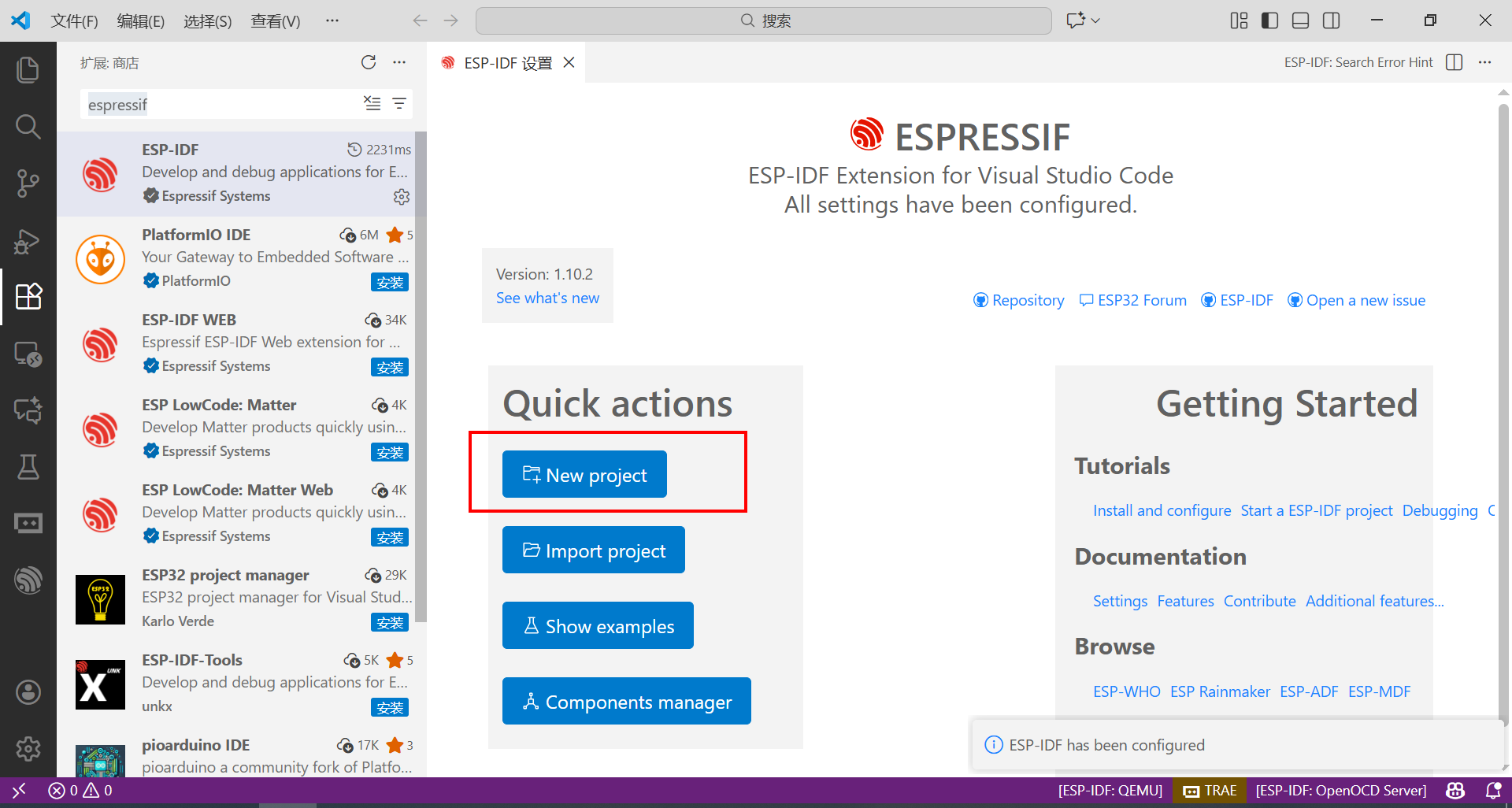Open Install and configure tutorial
The image size is (1512, 808).
point(1162,510)
